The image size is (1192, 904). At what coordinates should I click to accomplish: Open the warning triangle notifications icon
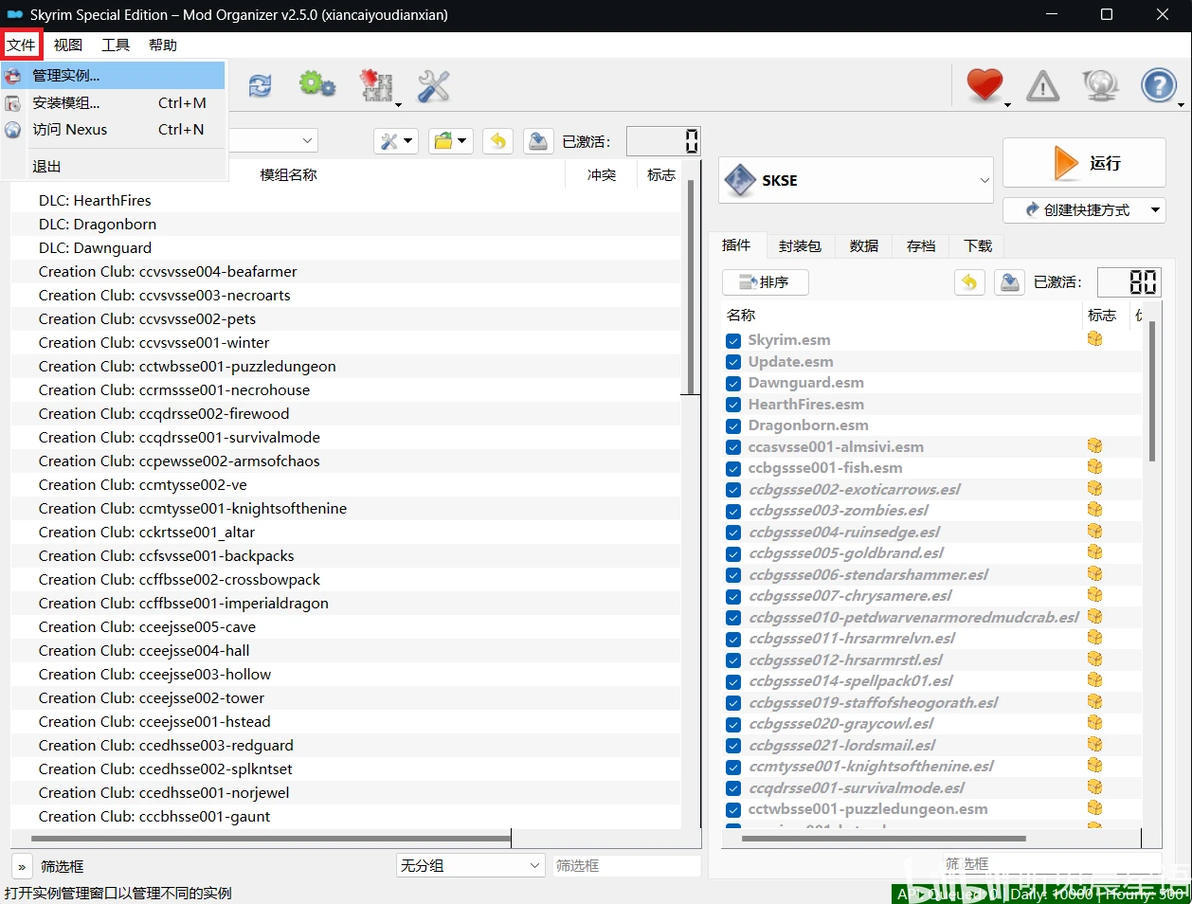pos(1042,86)
